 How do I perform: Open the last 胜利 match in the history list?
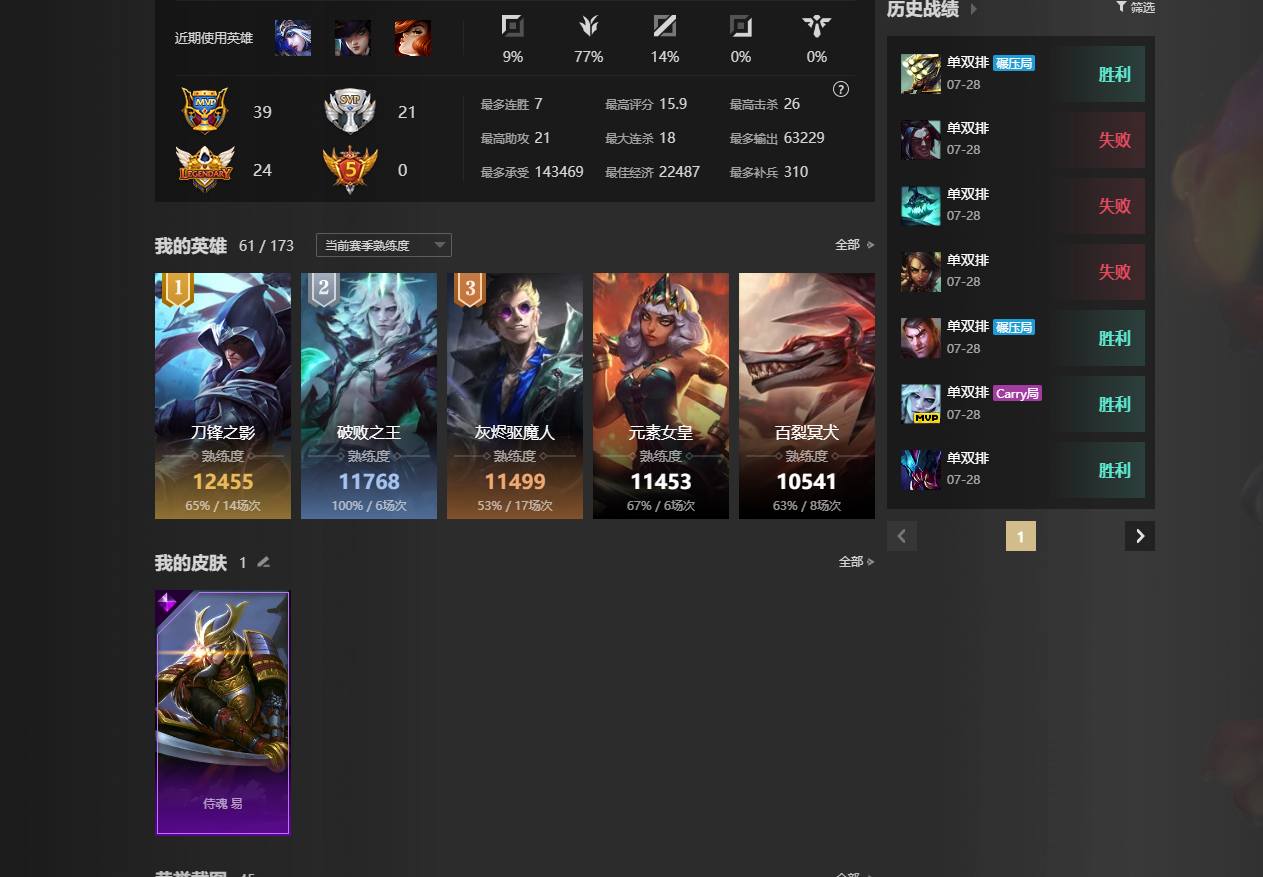[1021, 470]
